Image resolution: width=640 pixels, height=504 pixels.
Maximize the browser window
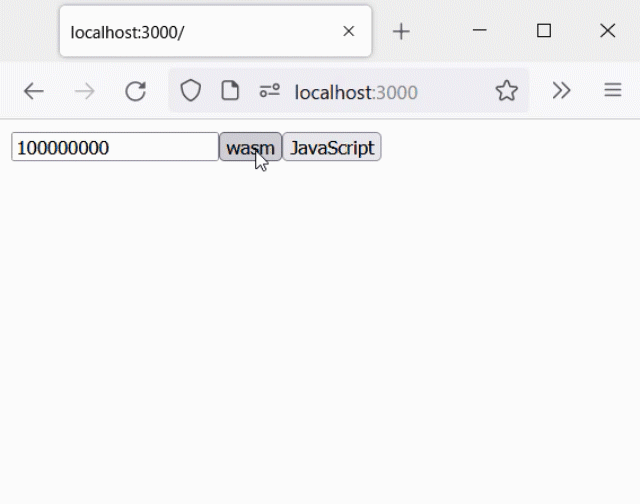pyautogui.click(x=544, y=31)
